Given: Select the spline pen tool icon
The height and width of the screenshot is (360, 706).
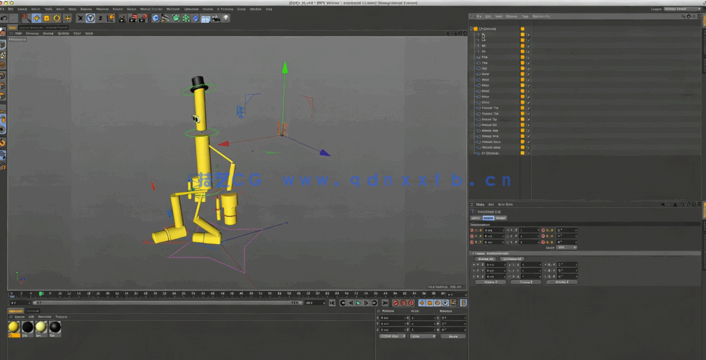Looking at the screenshot, I should pos(166,18).
